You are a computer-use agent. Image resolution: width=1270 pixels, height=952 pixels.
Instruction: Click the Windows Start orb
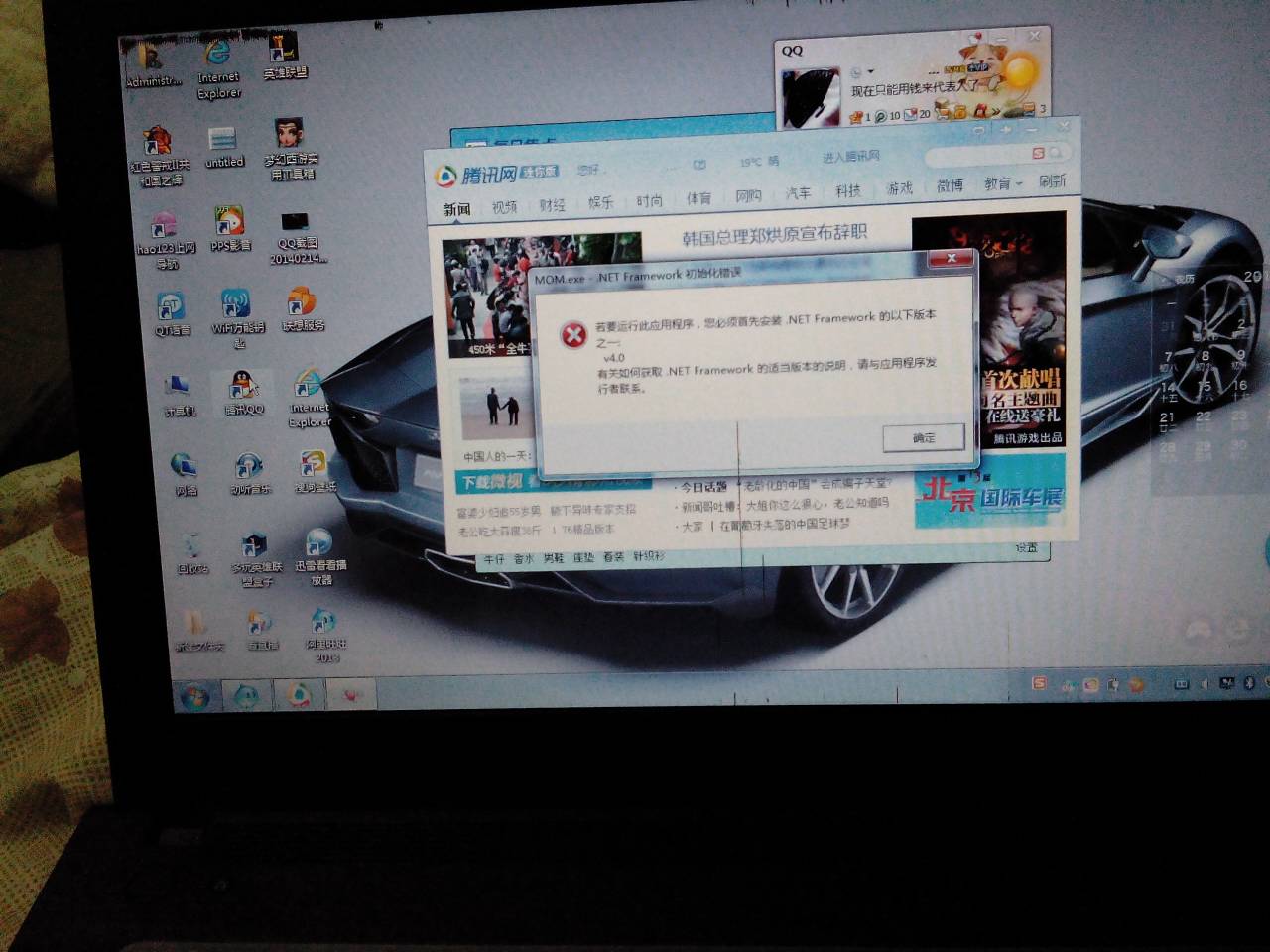pyautogui.click(x=194, y=696)
